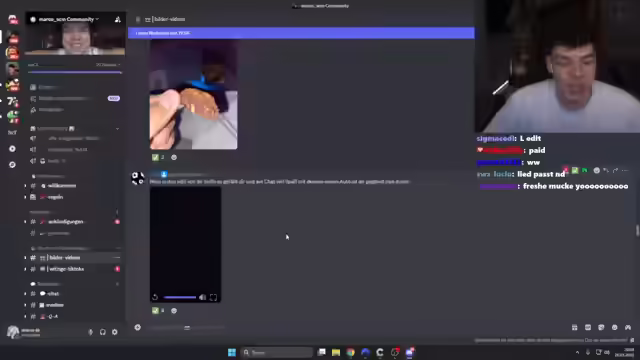Open the sticker picker icon
The image size is (640, 360).
(601, 327)
